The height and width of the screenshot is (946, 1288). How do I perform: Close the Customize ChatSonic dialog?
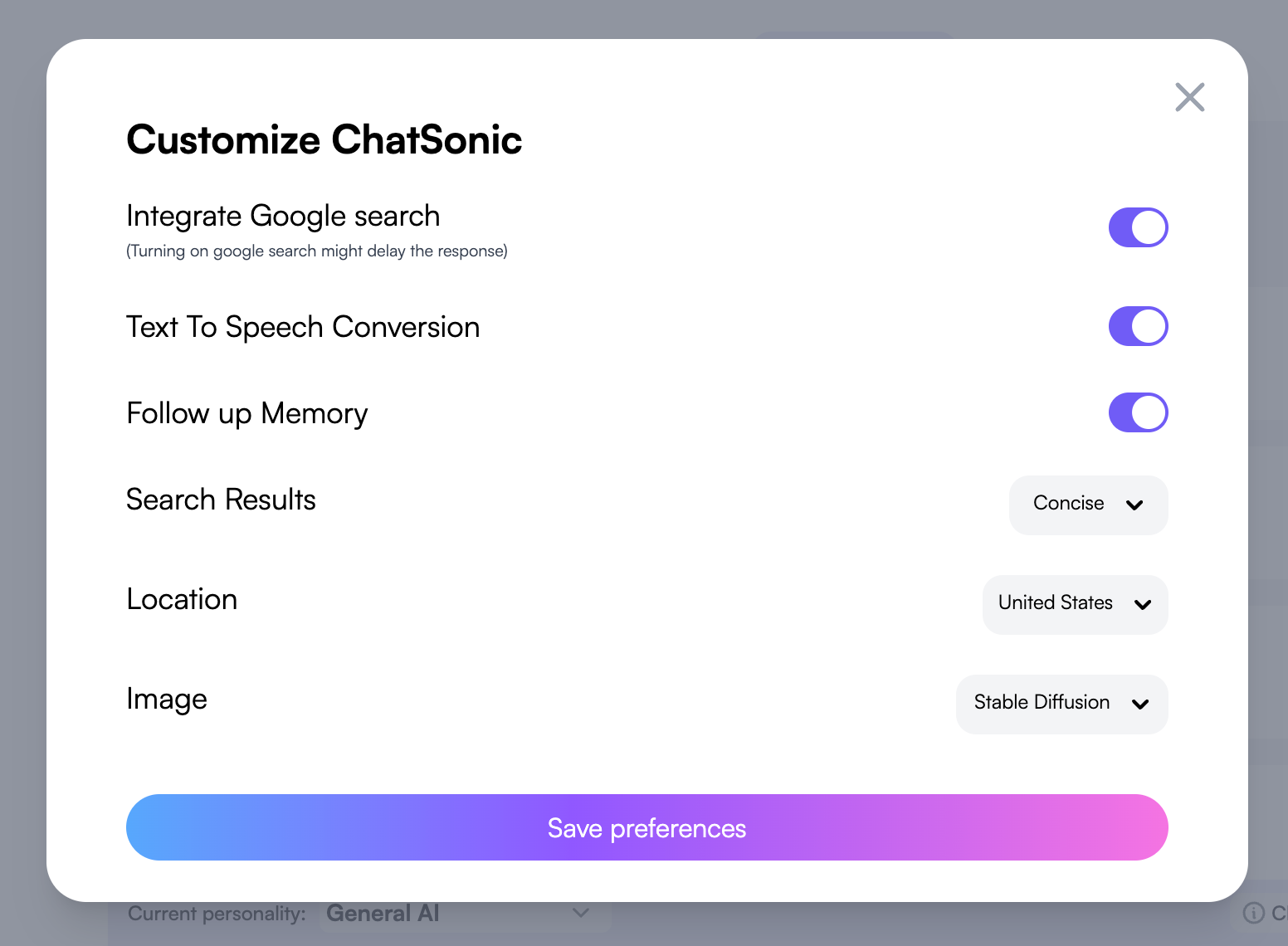click(1189, 97)
